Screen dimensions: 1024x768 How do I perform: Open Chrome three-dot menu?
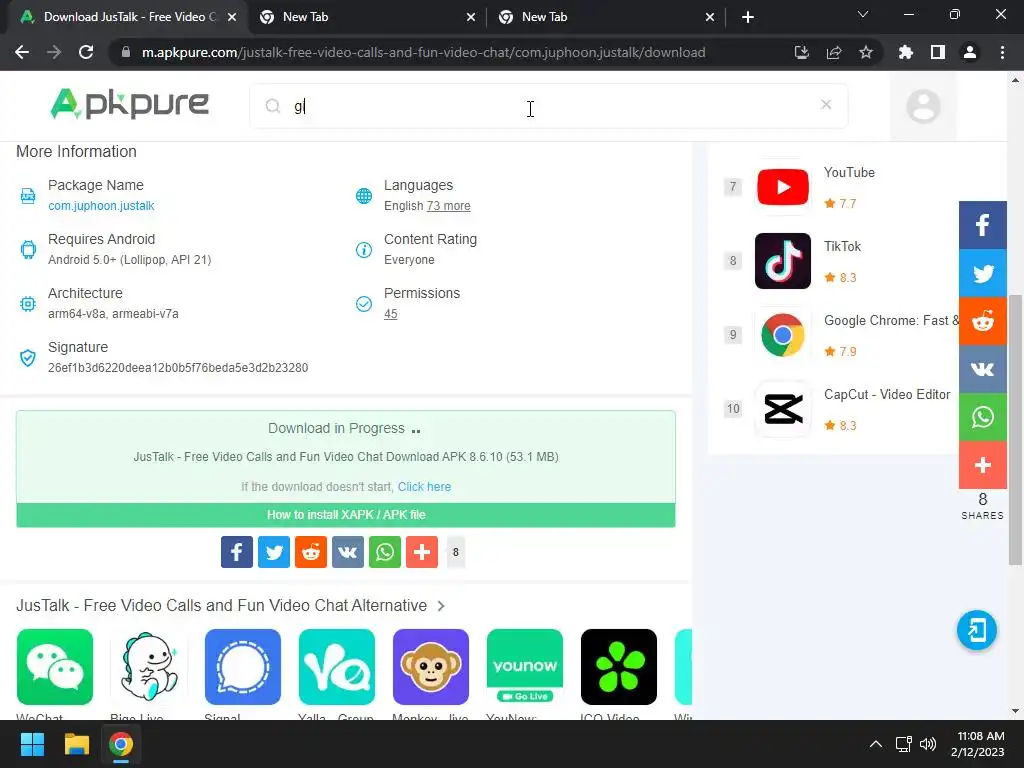point(1002,52)
